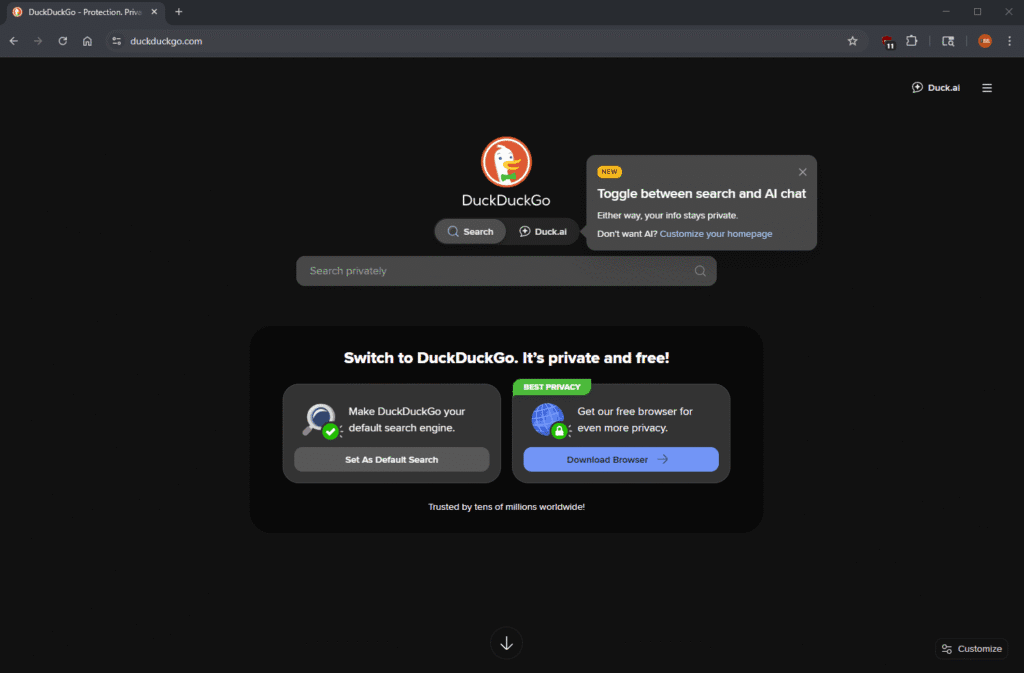Click the Search privately input field
The width and height of the screenshot is (1024, 673).
495,271
